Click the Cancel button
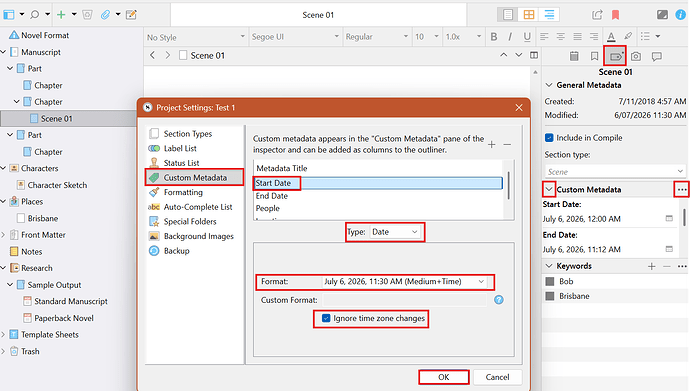 coord(497,377)
